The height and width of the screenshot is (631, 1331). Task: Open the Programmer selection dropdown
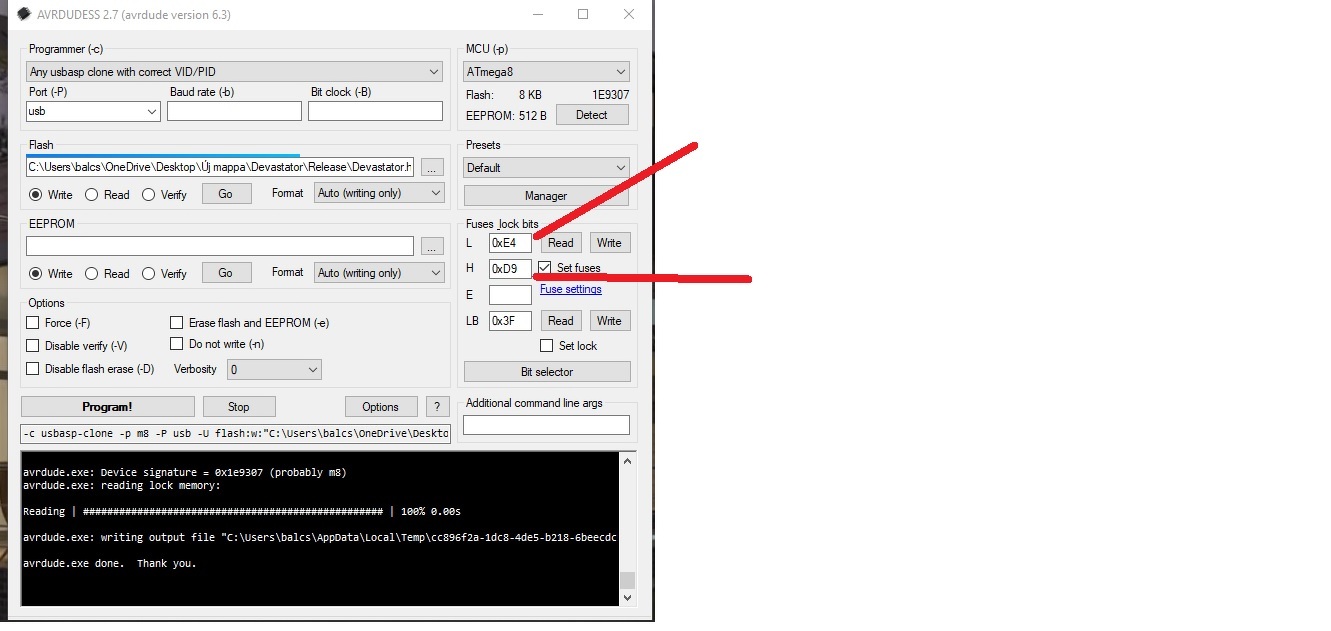234,72
